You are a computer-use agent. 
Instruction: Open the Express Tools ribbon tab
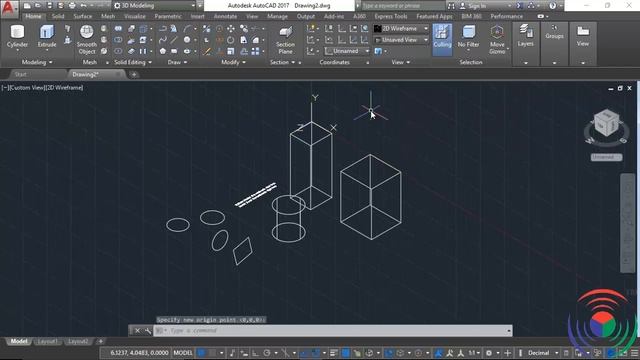click(x=391, y=16)
